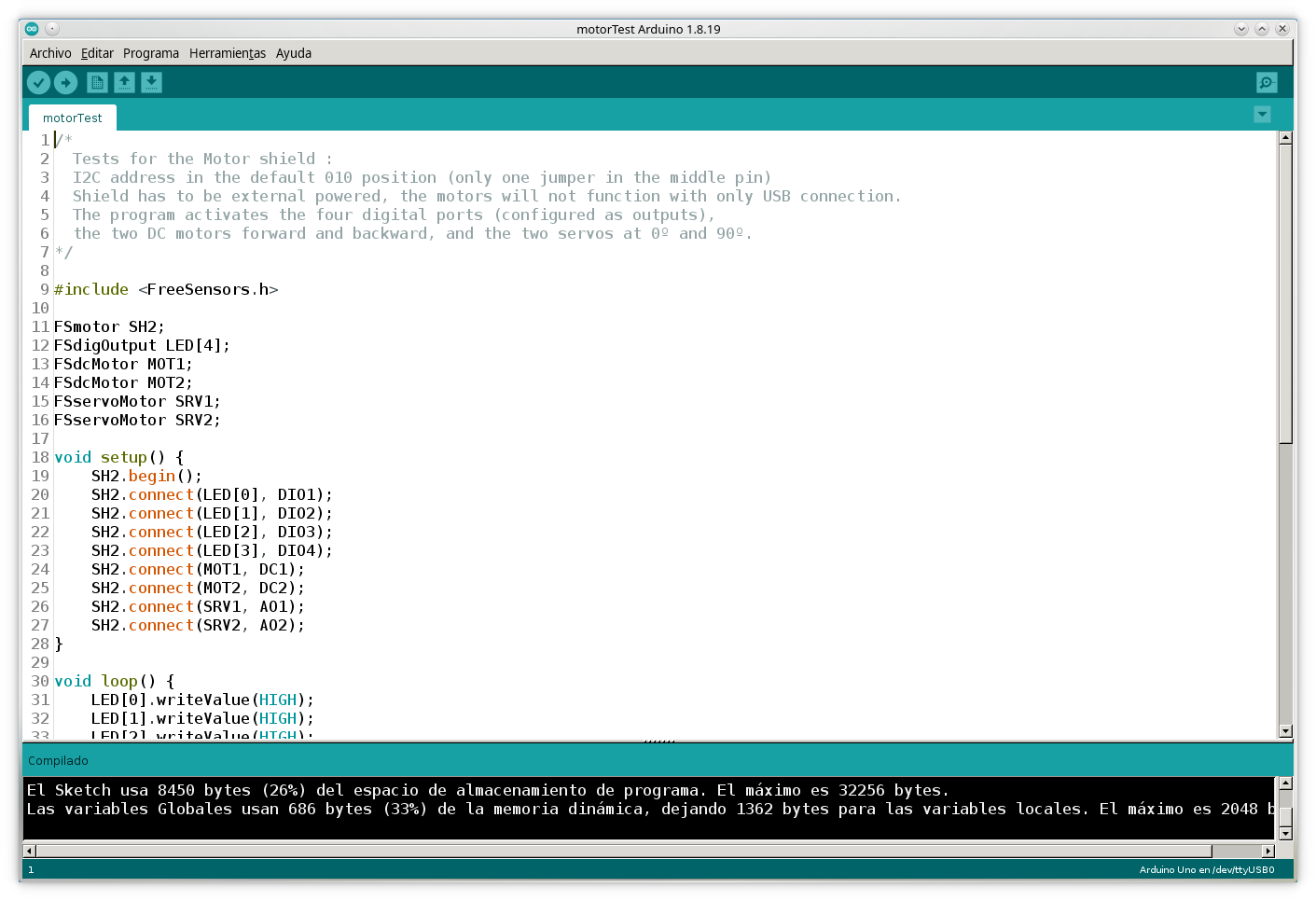Click the editor vertical scrollbar thumb
Image resolution: width=1316 pixels, height=901 pixels.
1286,294
